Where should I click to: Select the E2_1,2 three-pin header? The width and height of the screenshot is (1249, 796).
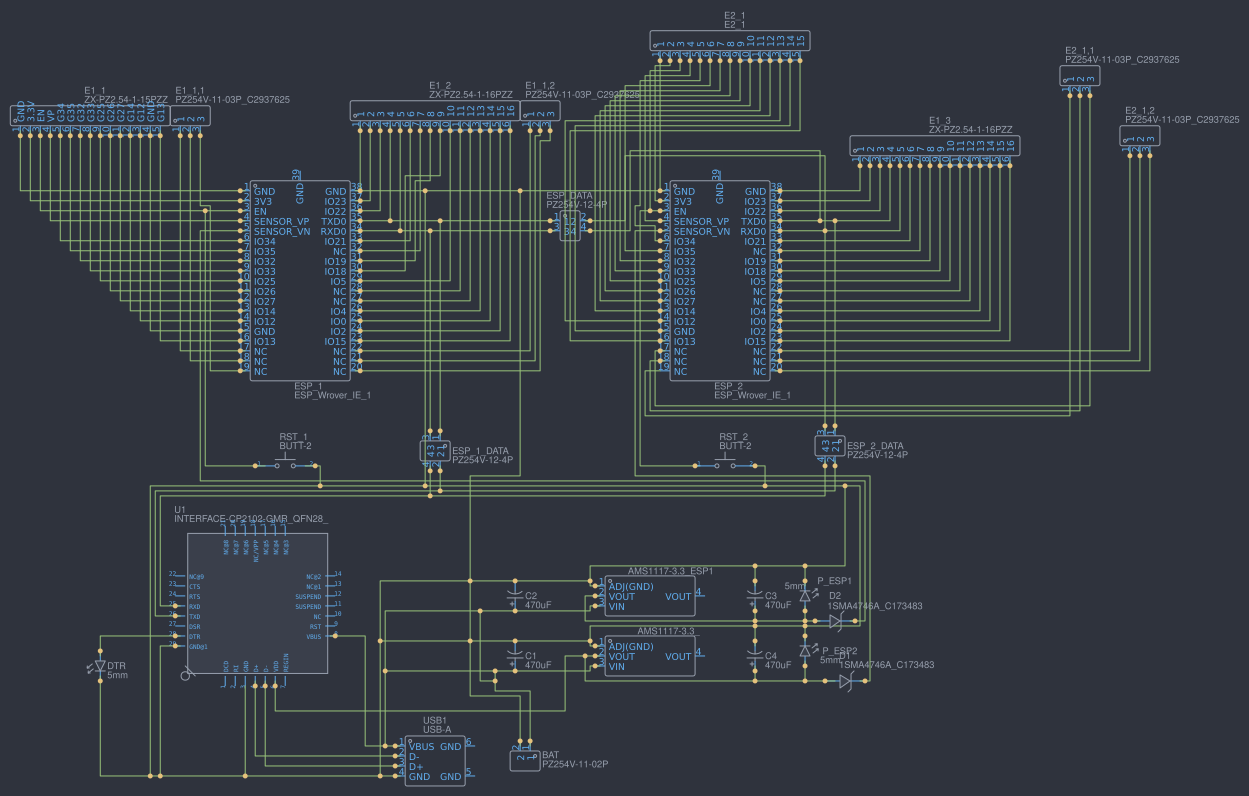(1138, 135)
